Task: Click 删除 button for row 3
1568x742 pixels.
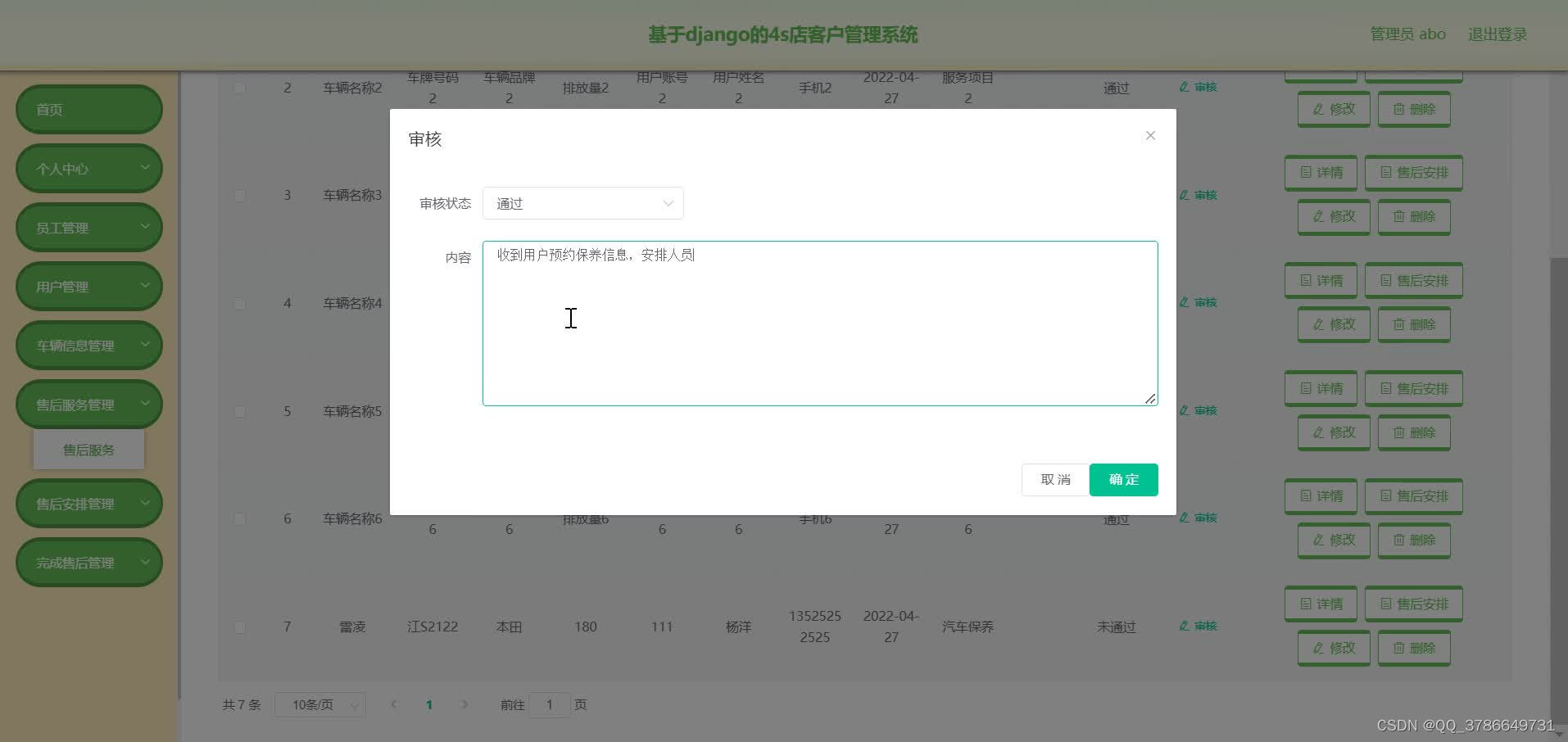Action: click(1414, 217)
